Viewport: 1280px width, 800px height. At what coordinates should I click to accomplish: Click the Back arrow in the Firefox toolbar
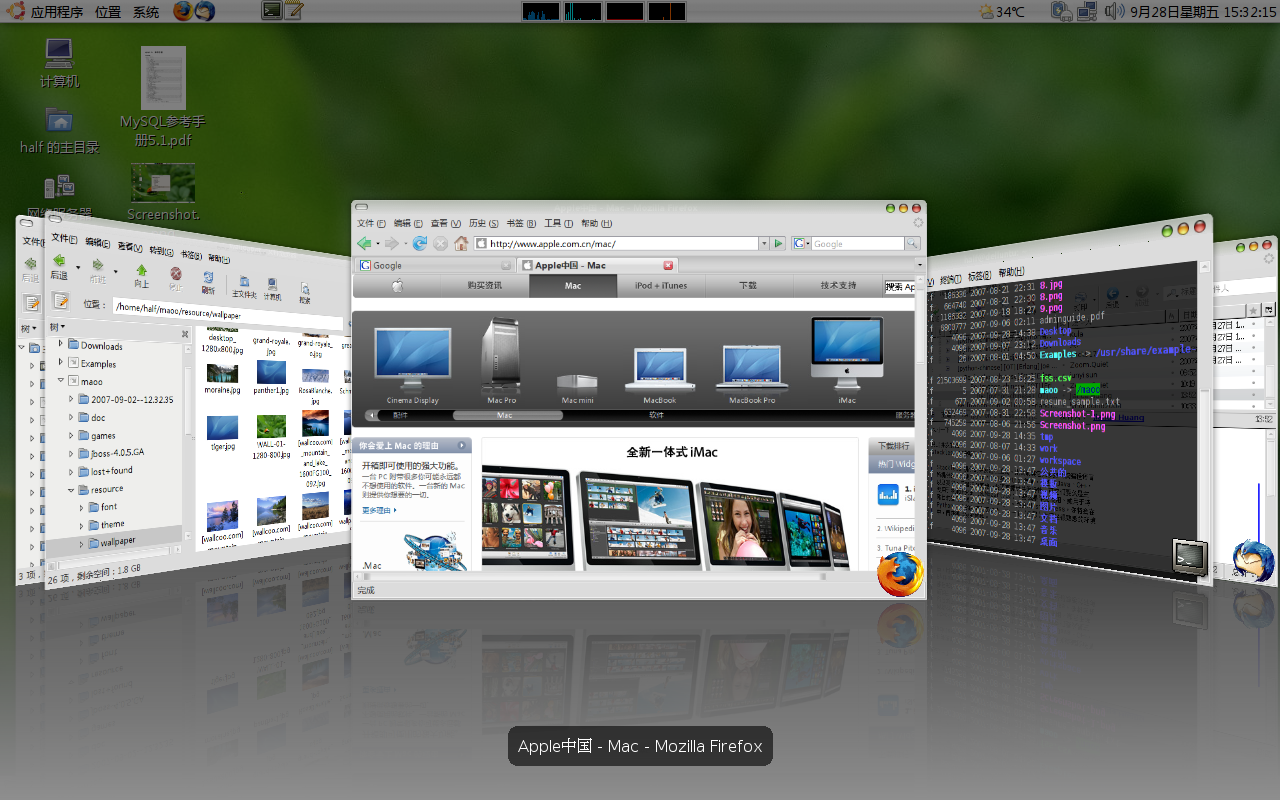pos(364,243)
